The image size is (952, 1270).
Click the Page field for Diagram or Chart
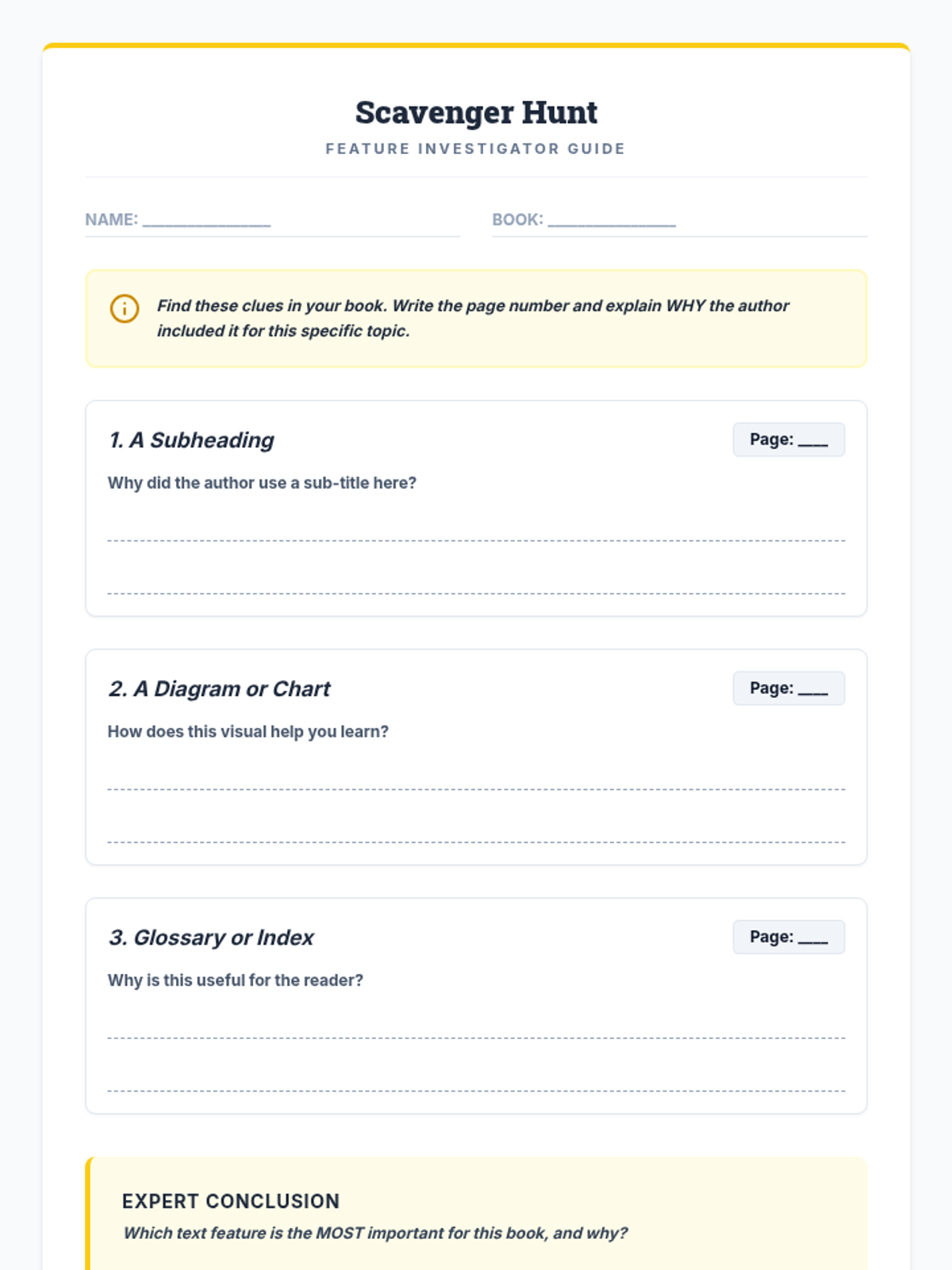pos(789,688)
